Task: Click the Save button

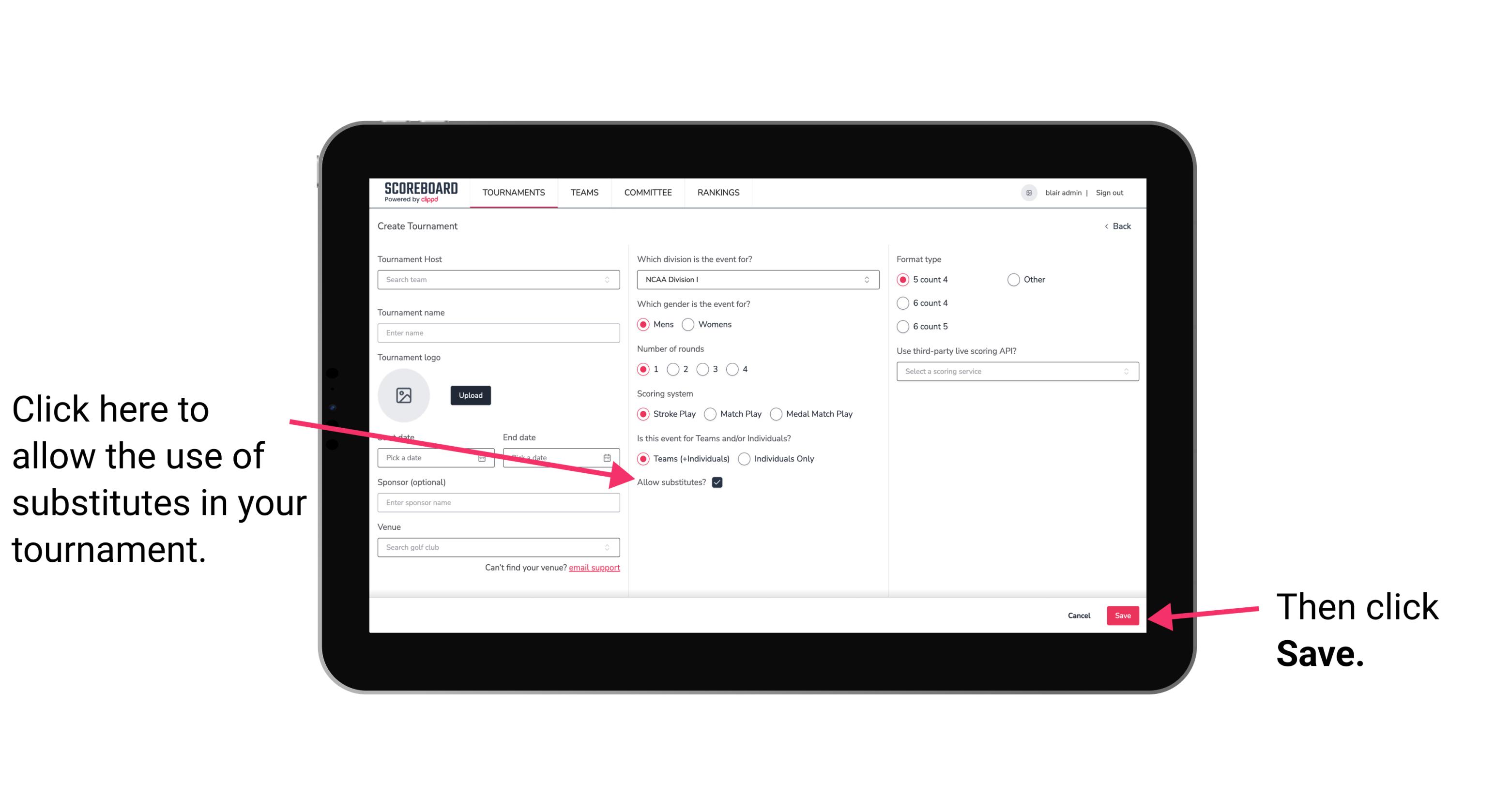Action: tap(1123, 614)
